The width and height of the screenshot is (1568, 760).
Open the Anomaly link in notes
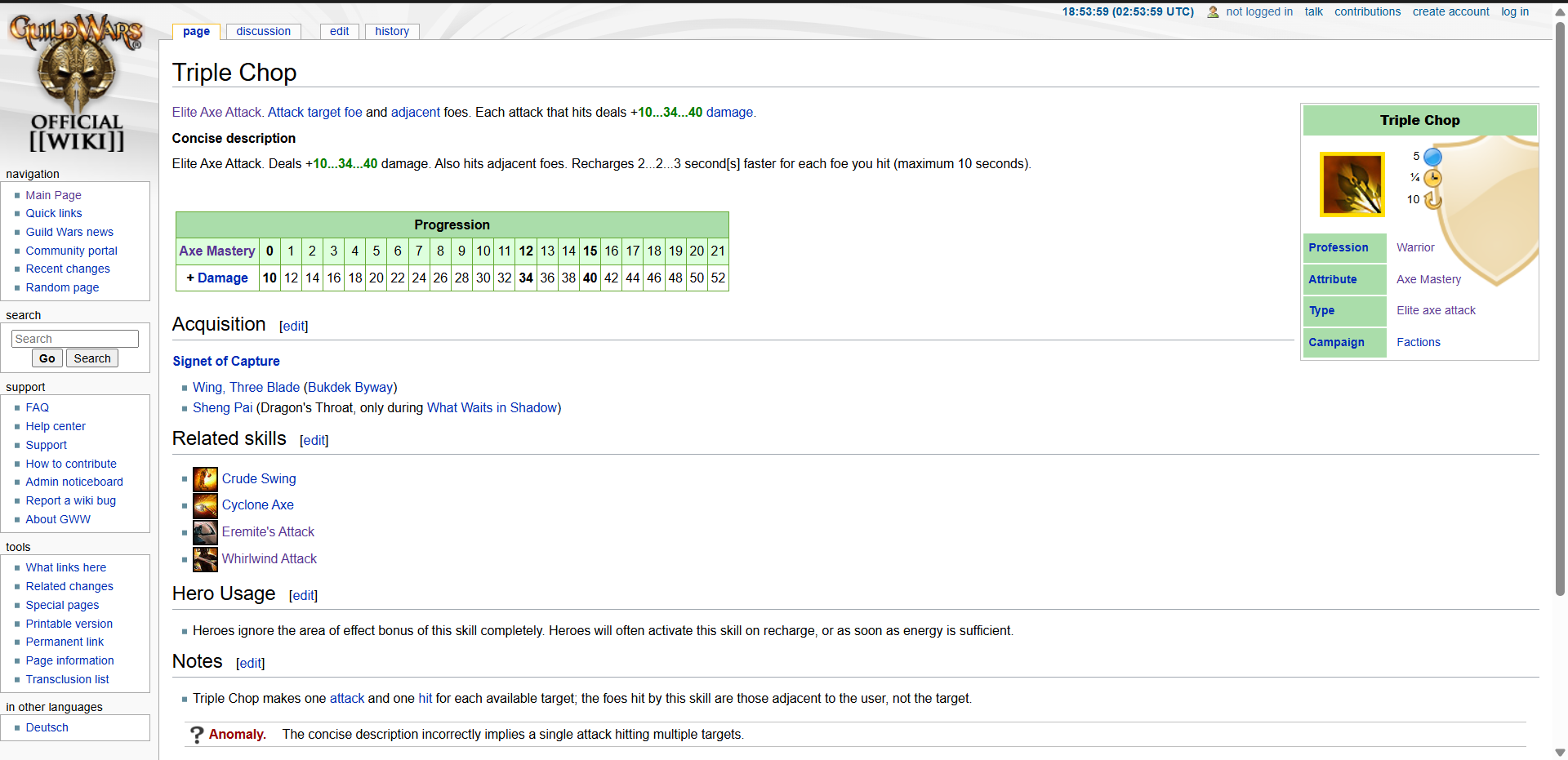(x=238, y=734)
